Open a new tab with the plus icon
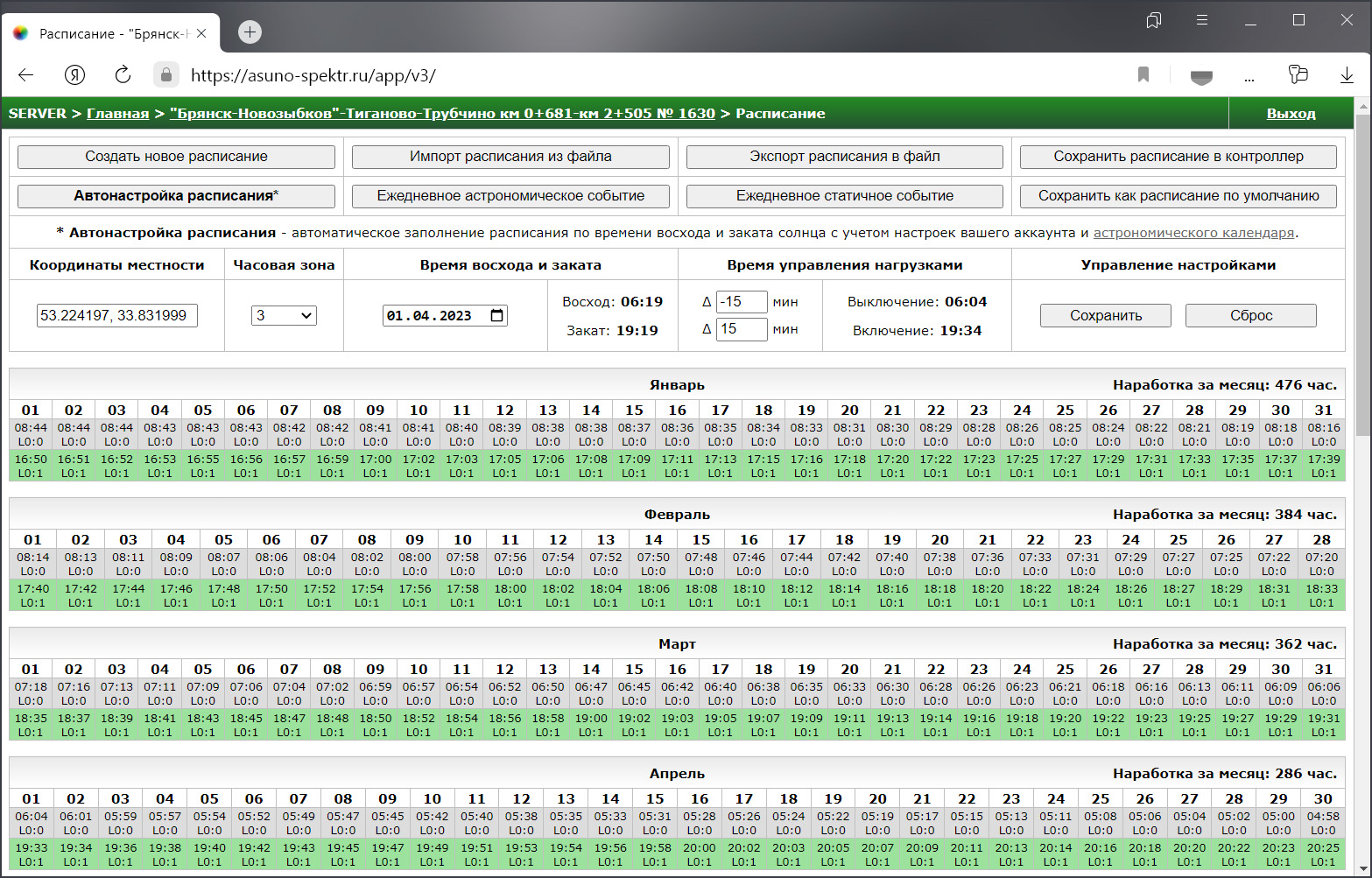The height and width of the screenshot is (878, 1372). tap(250, 32)
